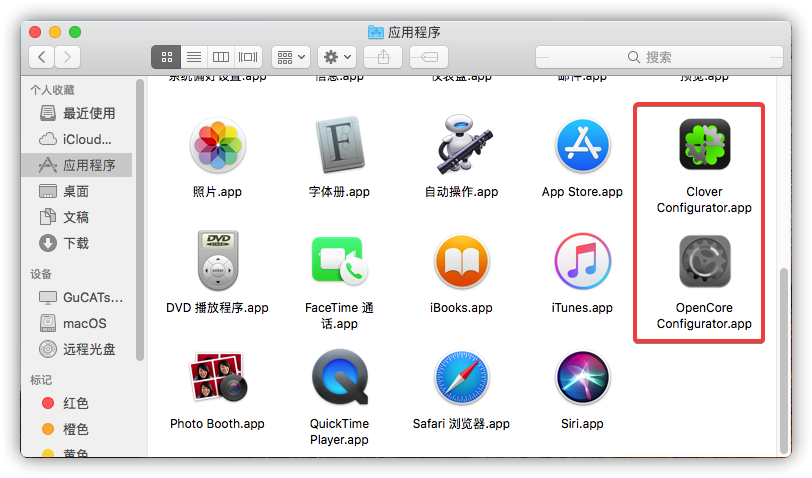Screen dimensions: 812x478
Task: Open the iBooks.app icon
Action: (461, 262)
